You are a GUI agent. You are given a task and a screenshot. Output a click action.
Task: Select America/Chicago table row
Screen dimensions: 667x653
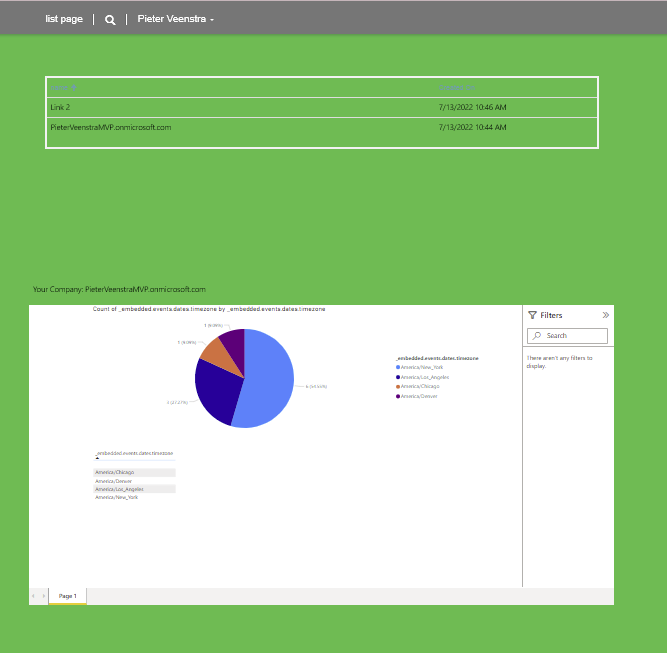pos(134,472)
